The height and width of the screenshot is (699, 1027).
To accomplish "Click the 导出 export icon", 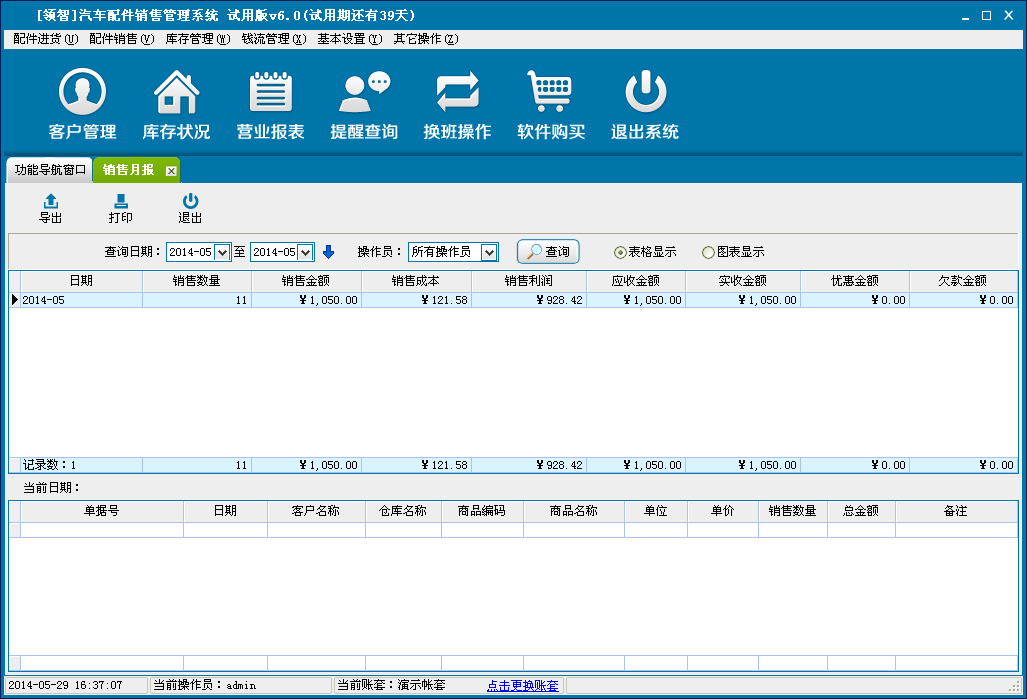I will click(x=50, y=202).
